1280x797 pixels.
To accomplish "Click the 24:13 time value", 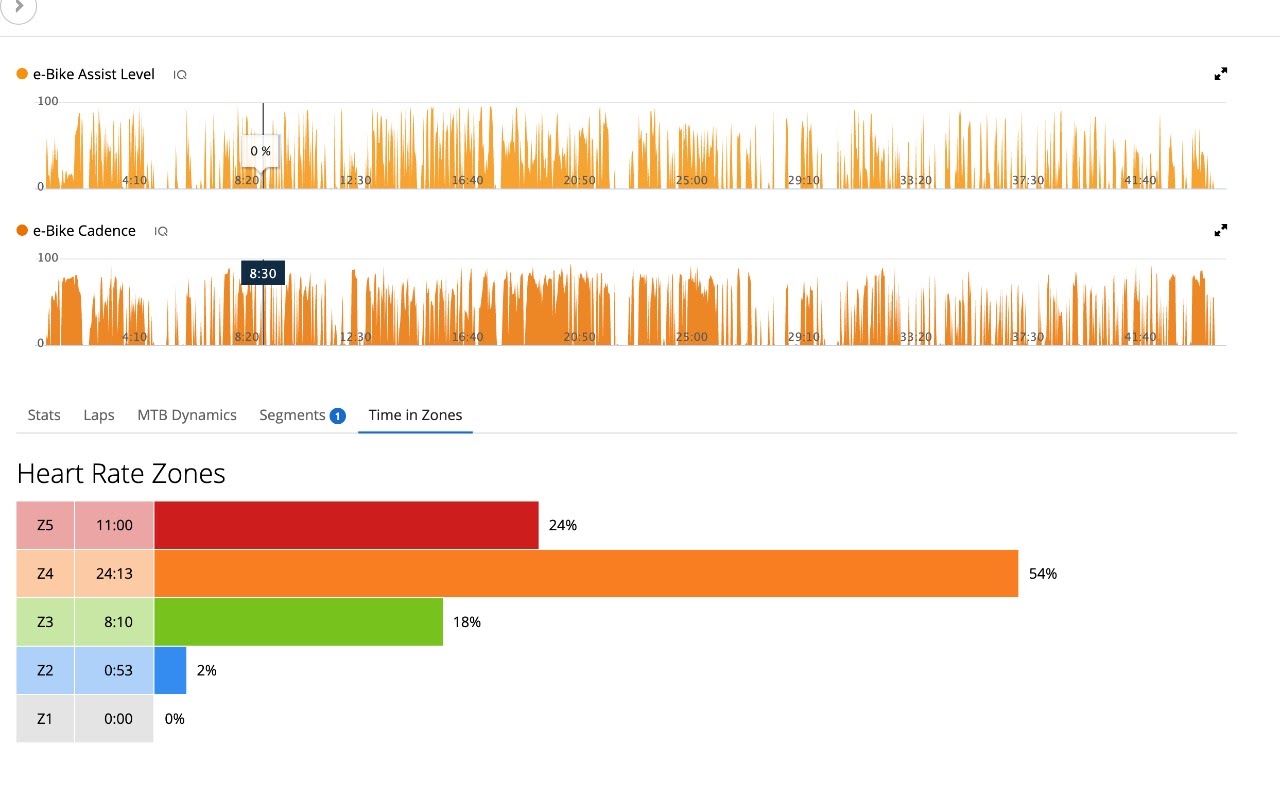I will tap(114, 573).
